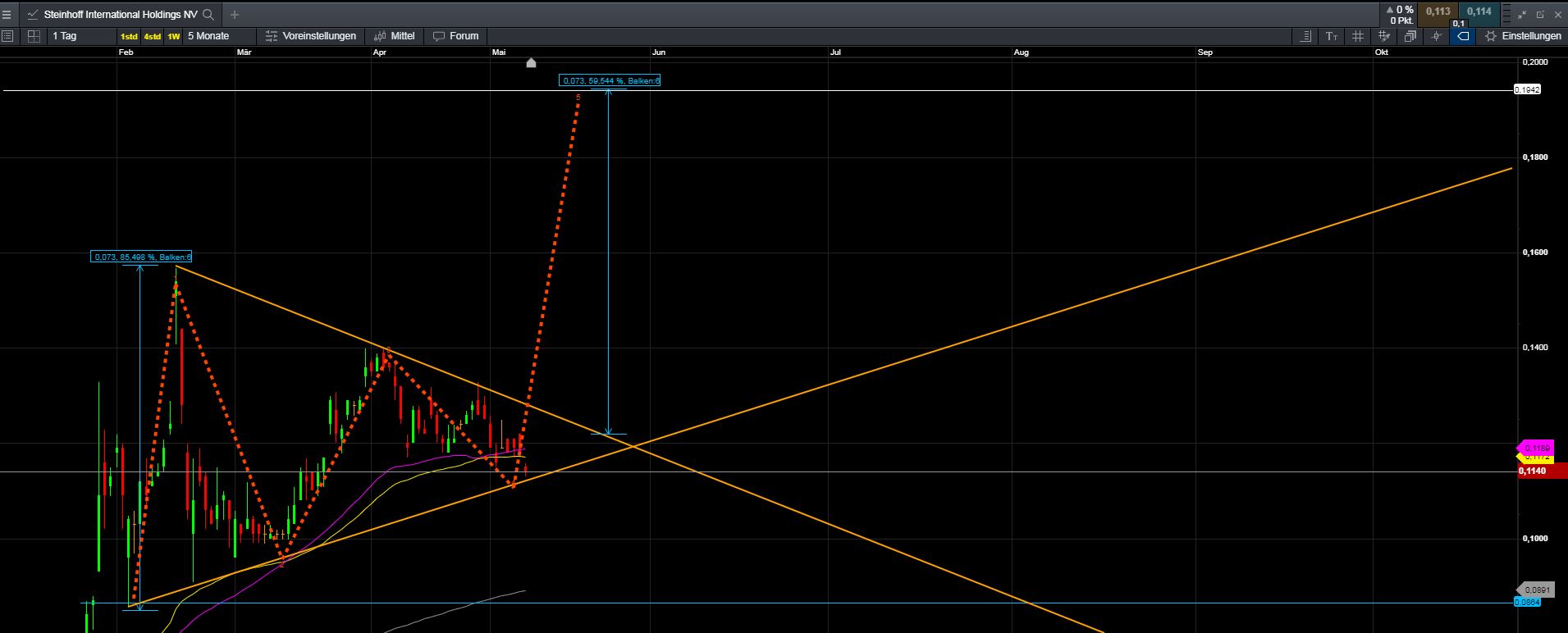Close the chart panel with X
Viewport: 1568px width, 633px height.
(x=1557, y=14)
